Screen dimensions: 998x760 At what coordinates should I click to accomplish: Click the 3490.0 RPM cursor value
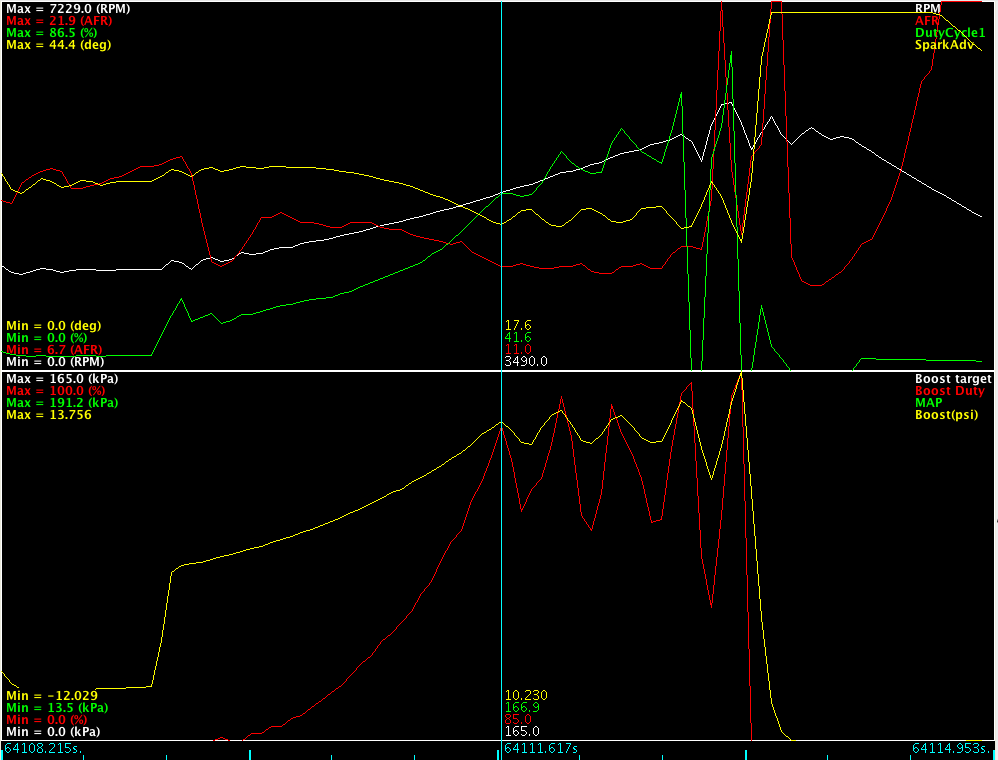point(526,362)
